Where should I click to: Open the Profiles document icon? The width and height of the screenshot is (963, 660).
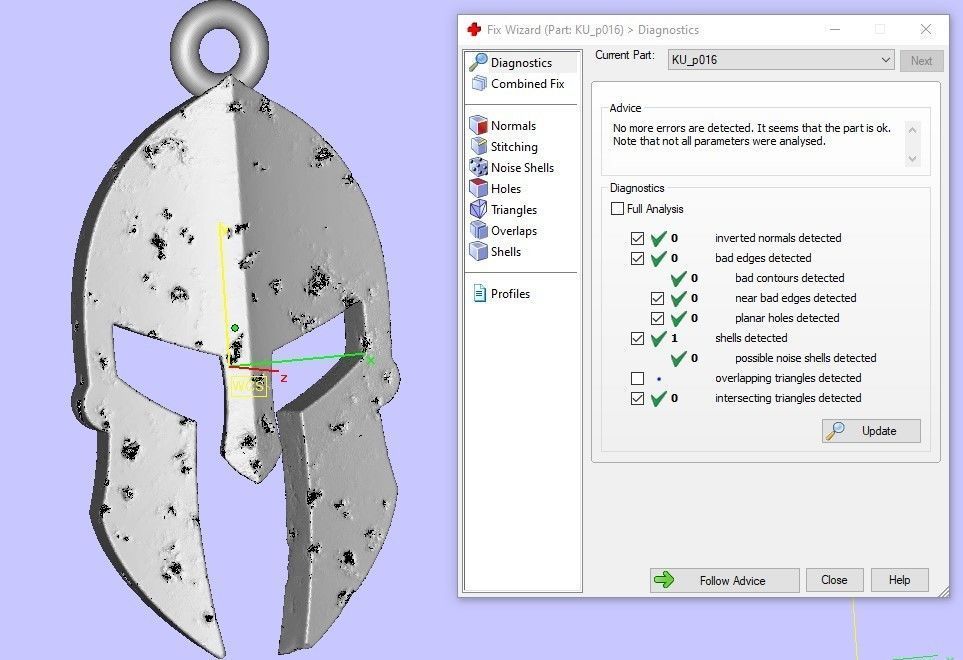tap(479, 293)
